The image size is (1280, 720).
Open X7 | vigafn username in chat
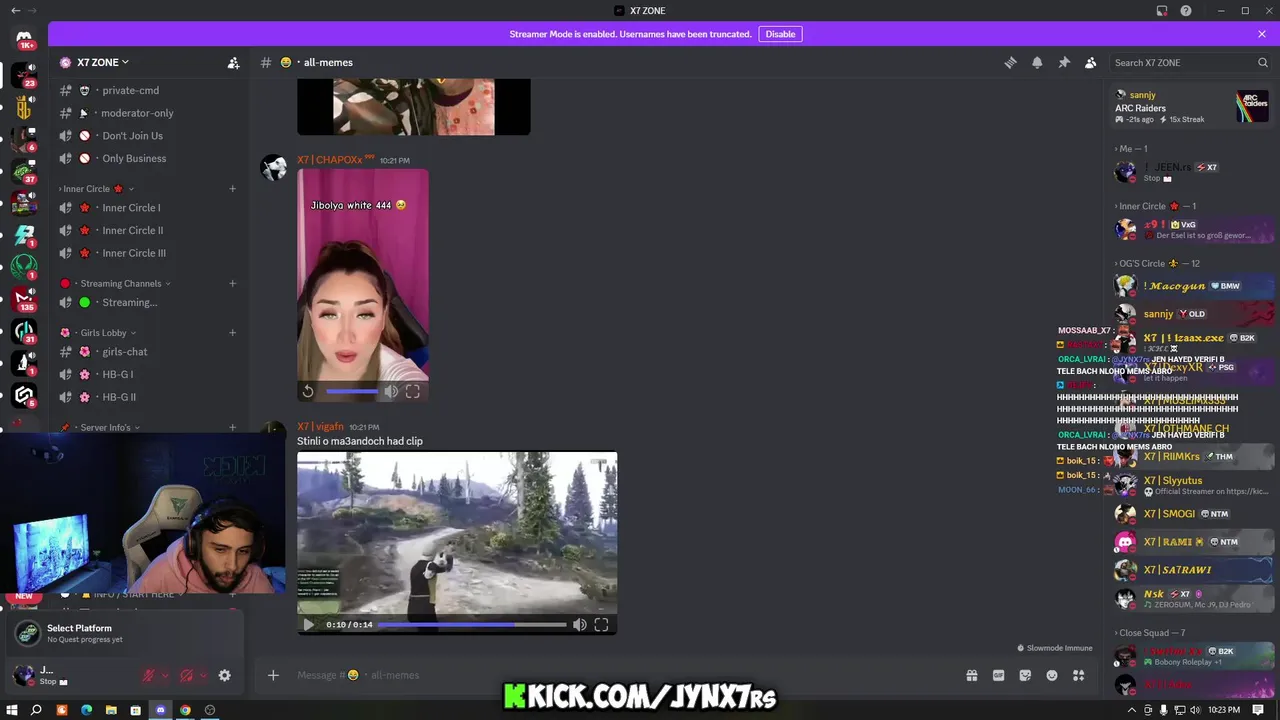[x=320, y=427]
